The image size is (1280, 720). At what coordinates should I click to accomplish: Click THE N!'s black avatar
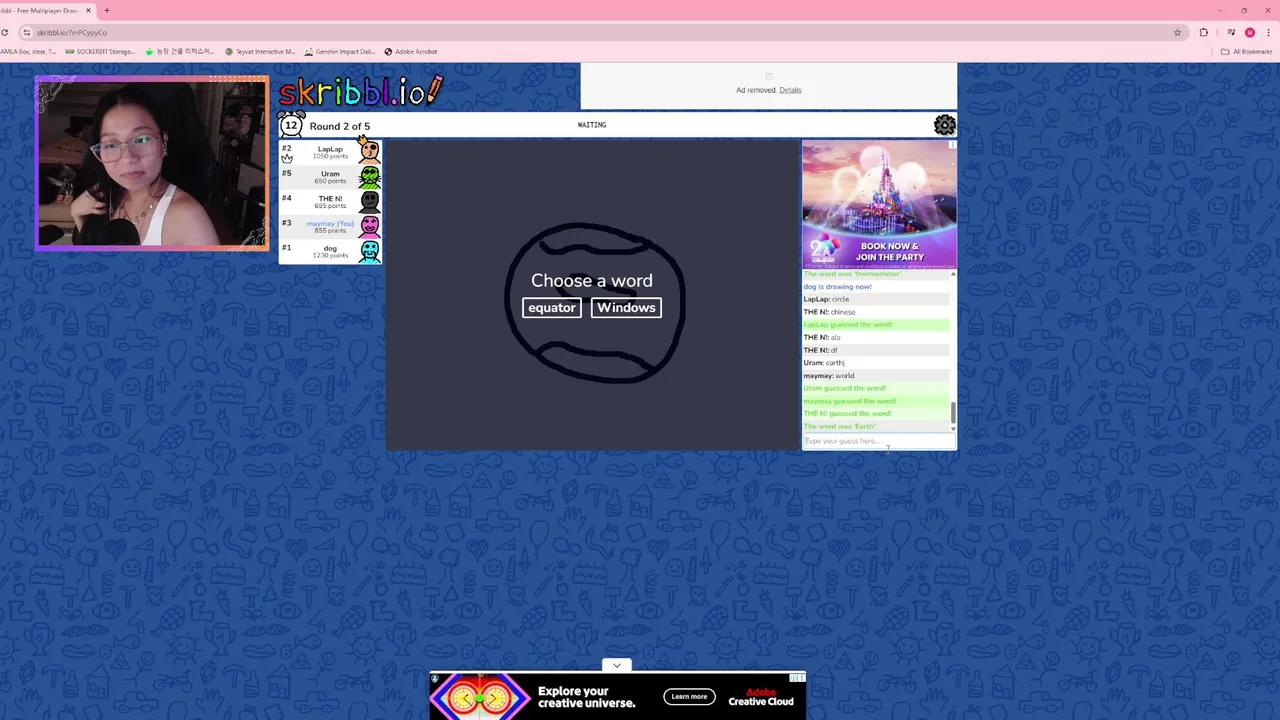pos(370,202)
